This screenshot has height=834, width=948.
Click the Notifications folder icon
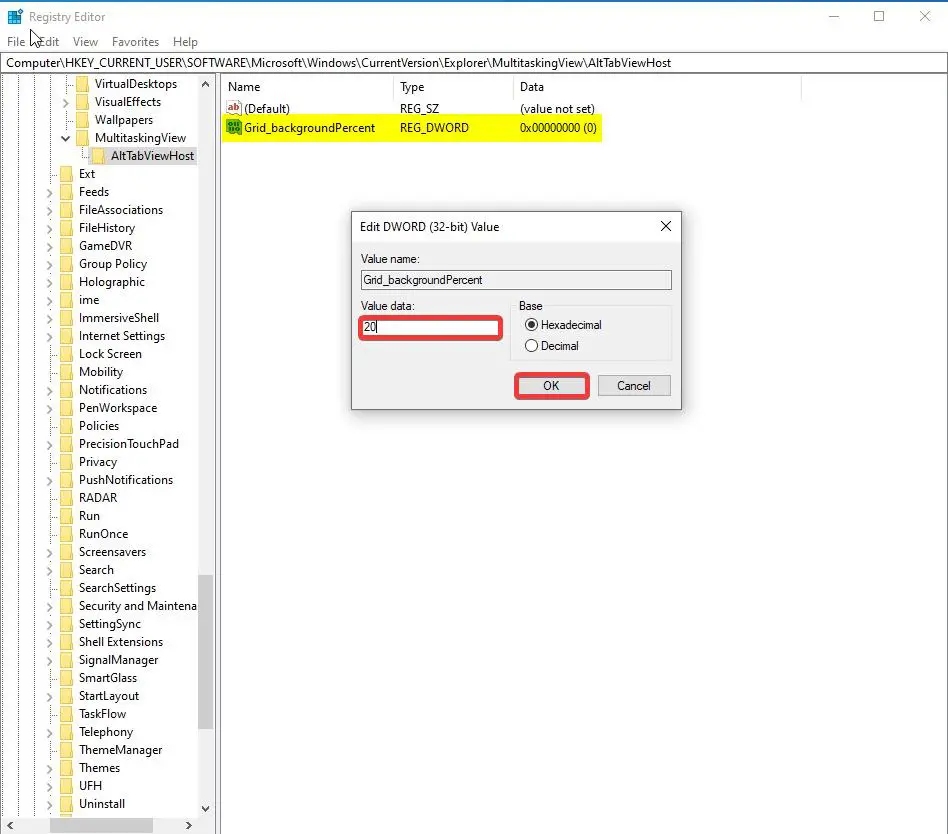67,390
